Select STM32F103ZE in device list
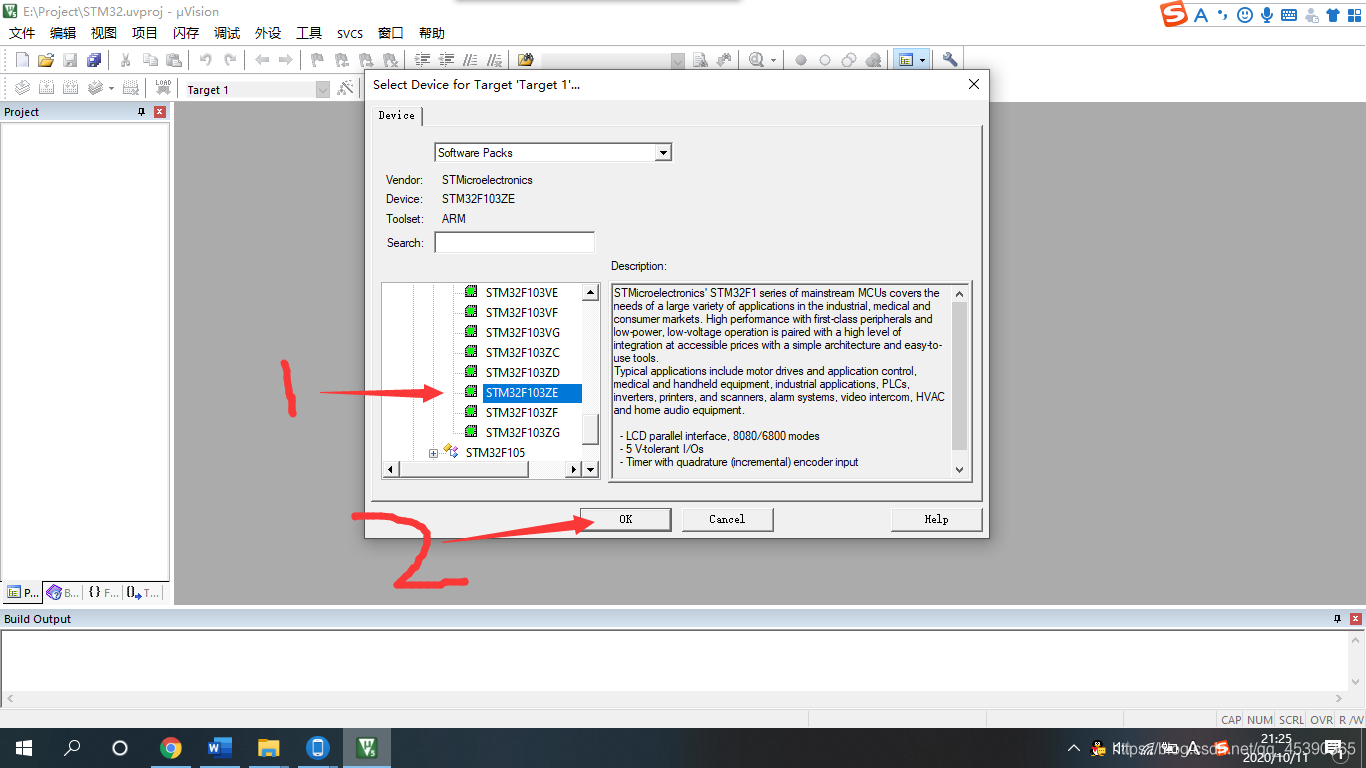The height and width of the screenshot is (768, 1366). click(533, 393)
